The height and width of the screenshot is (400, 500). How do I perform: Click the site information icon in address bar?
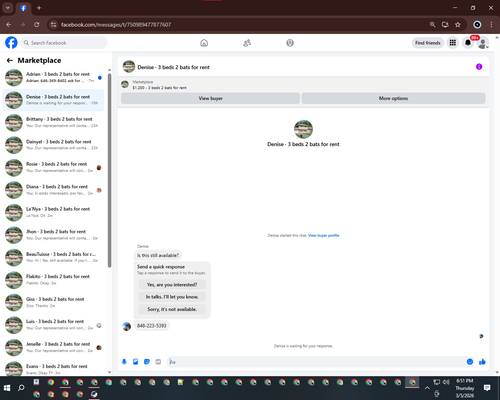click(x=53, y=24)
